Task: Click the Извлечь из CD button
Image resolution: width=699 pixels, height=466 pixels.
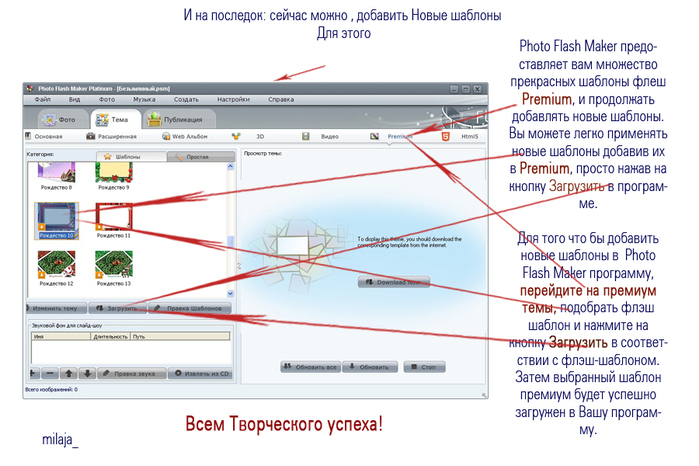Action: click(201, 374)
